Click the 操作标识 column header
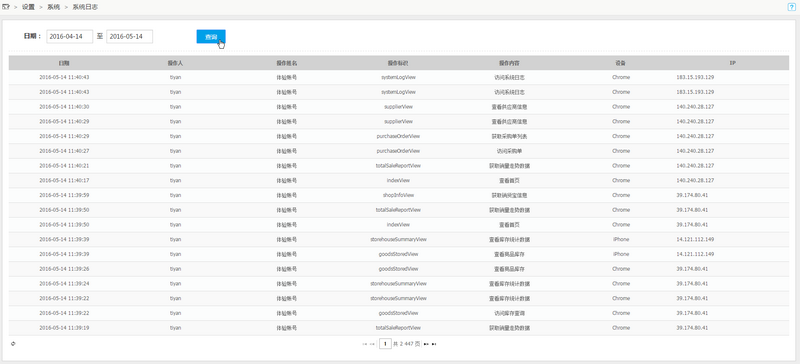800x364 pixels. click(x=398, y=63)
